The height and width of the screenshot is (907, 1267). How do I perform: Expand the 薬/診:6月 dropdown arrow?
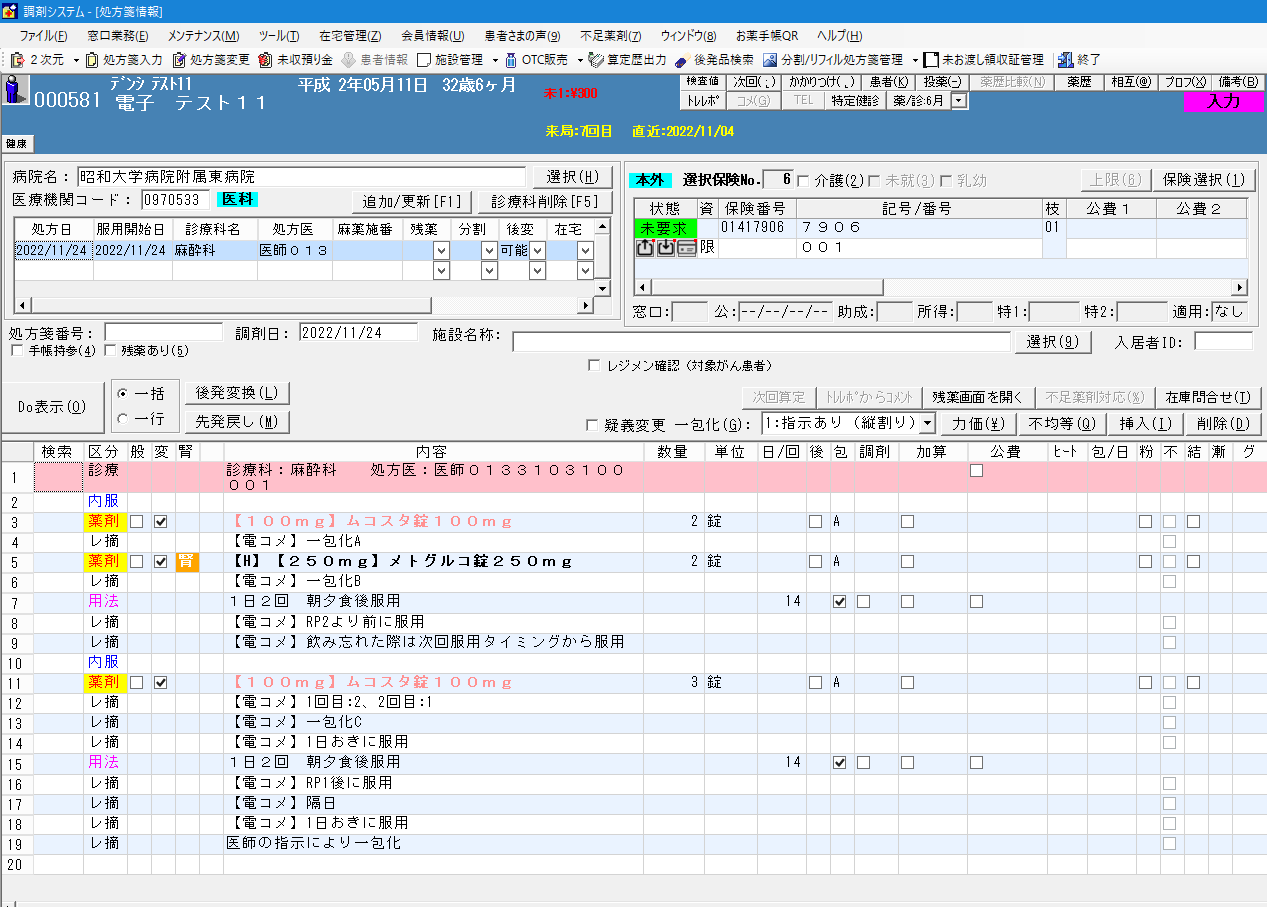[x=959, y=100]
